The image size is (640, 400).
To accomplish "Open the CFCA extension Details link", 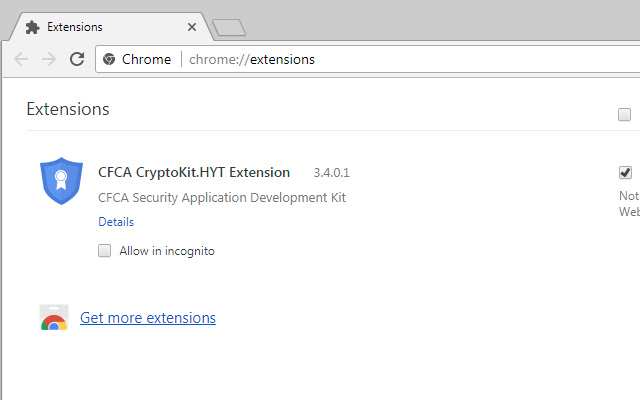I will (x=116, y=222).
